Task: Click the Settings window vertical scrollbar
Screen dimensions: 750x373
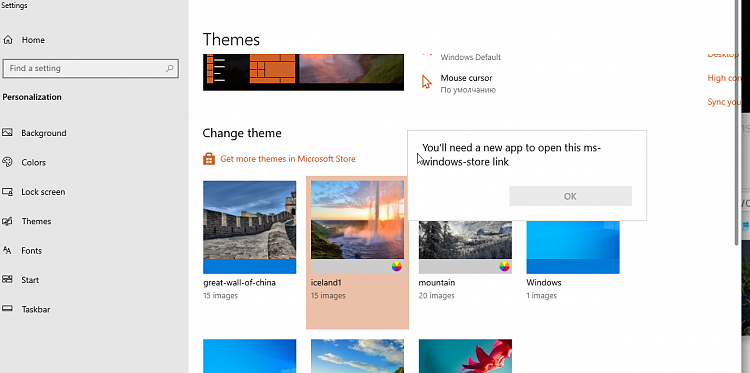Action: [x=737, y=122]
